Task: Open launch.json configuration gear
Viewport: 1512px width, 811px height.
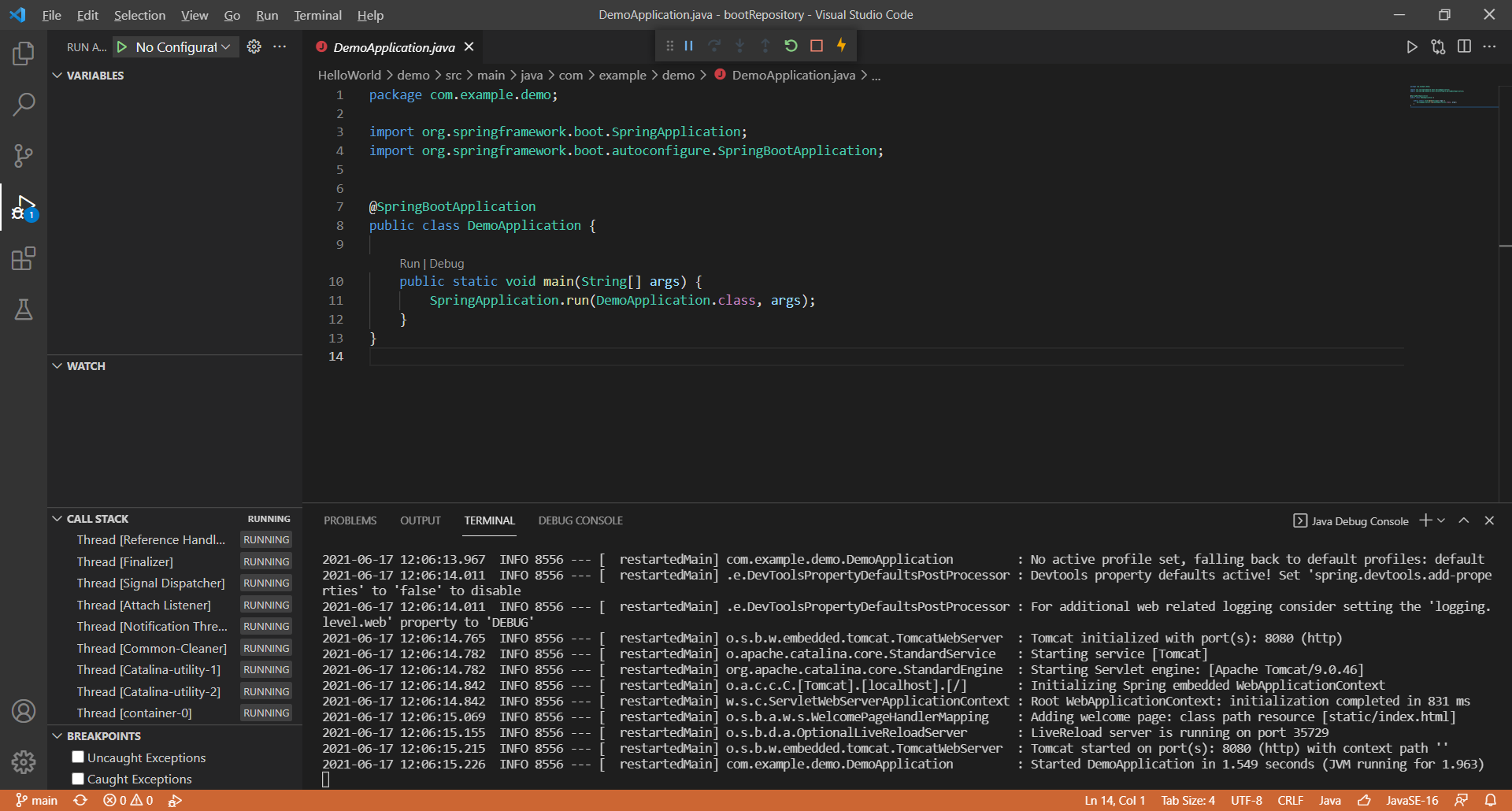Action: 254,47
